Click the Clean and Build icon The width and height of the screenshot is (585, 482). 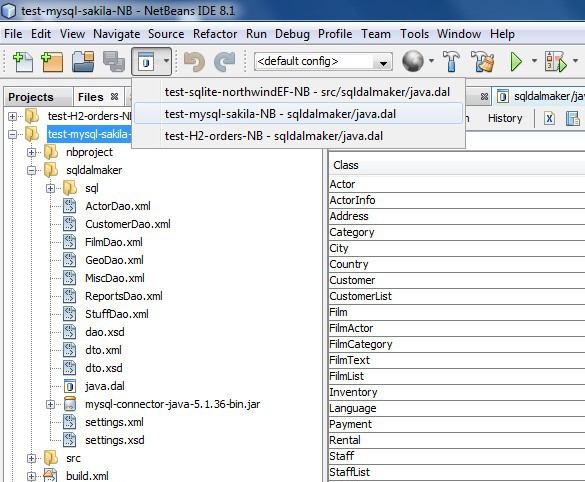[483, 62]
